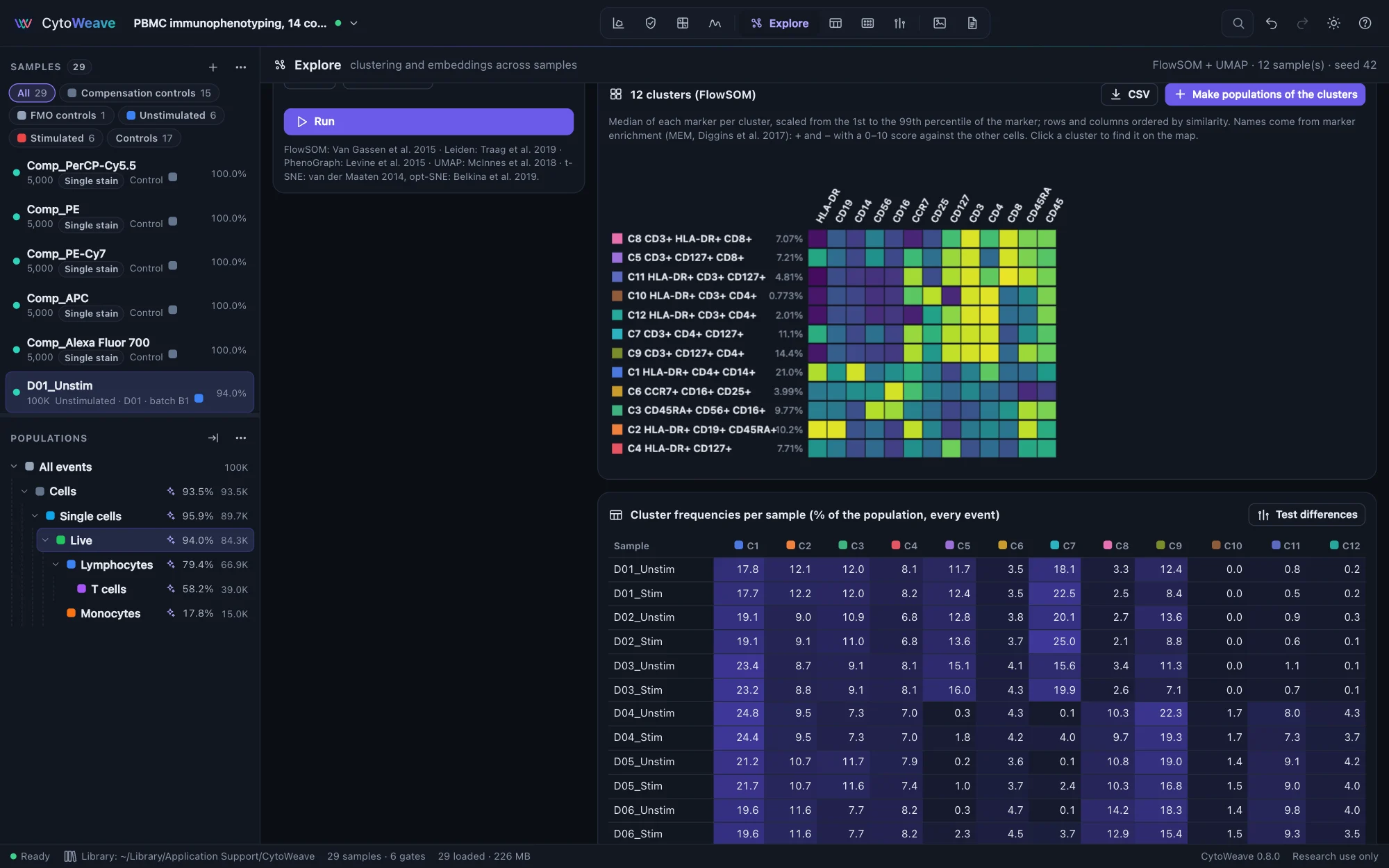Open the statistics sliders icon in the top toolbar
This screenshot has height=868, width=1389.
[899, 23]
